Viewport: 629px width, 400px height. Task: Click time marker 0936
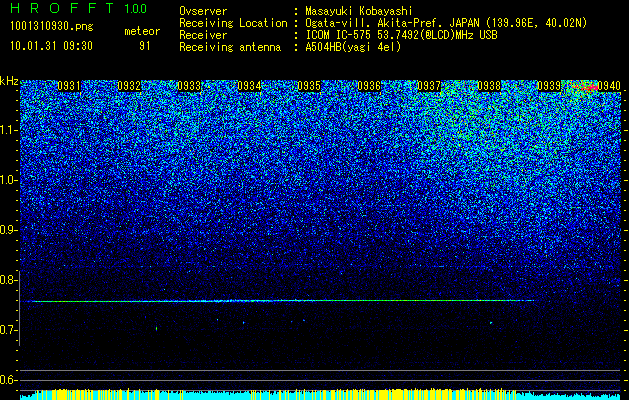[369, 86]
